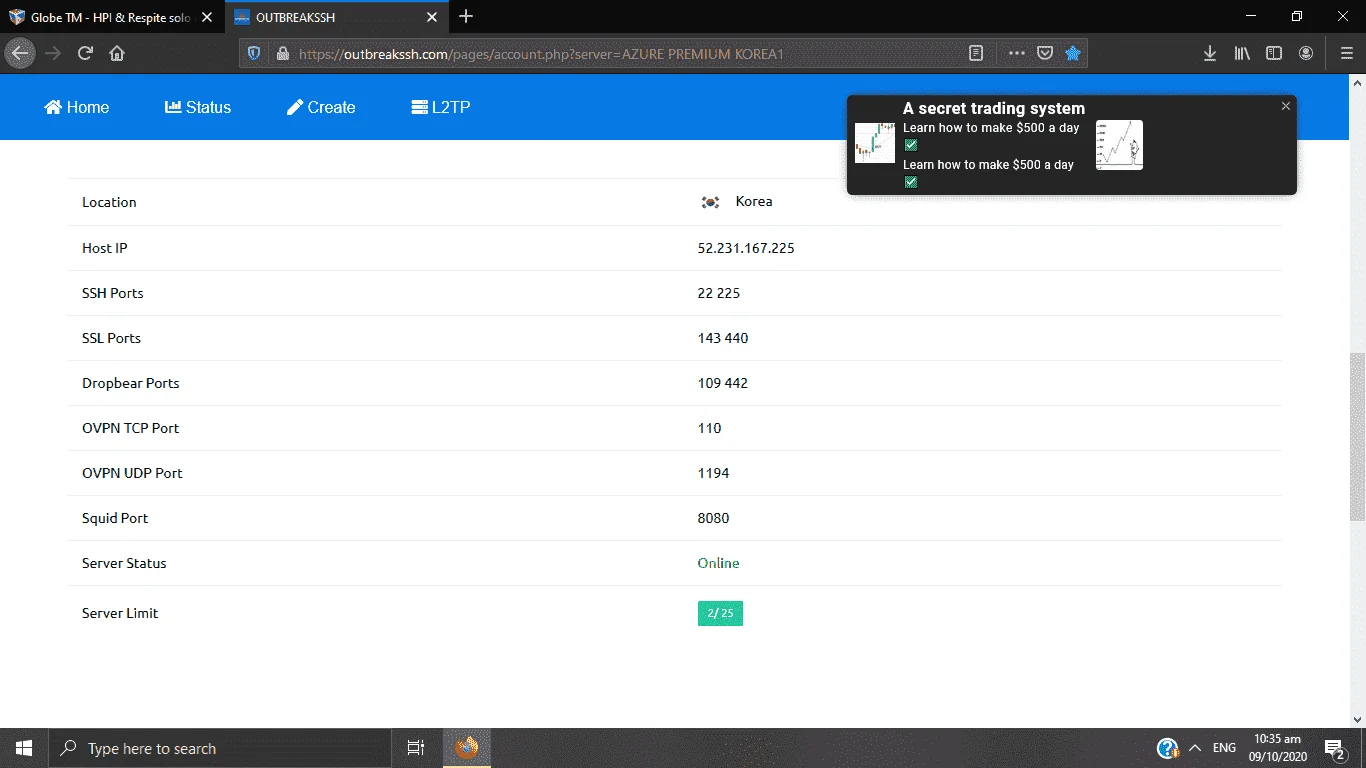Toggle reader view in address bar
The width and height of the screenshot is (1366, 768).
point(977,53)
